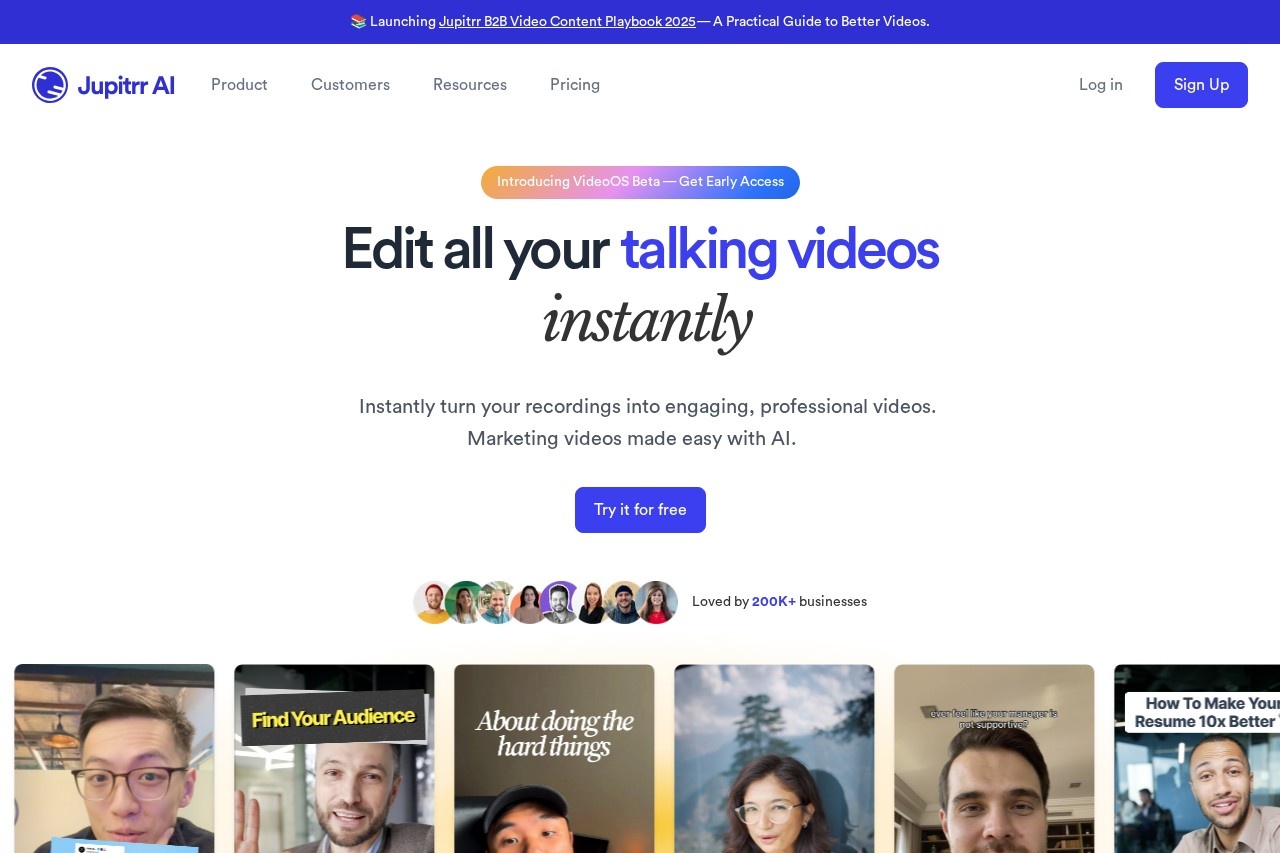Click the books emoji in announcement banner

click(x=358, y=21)
